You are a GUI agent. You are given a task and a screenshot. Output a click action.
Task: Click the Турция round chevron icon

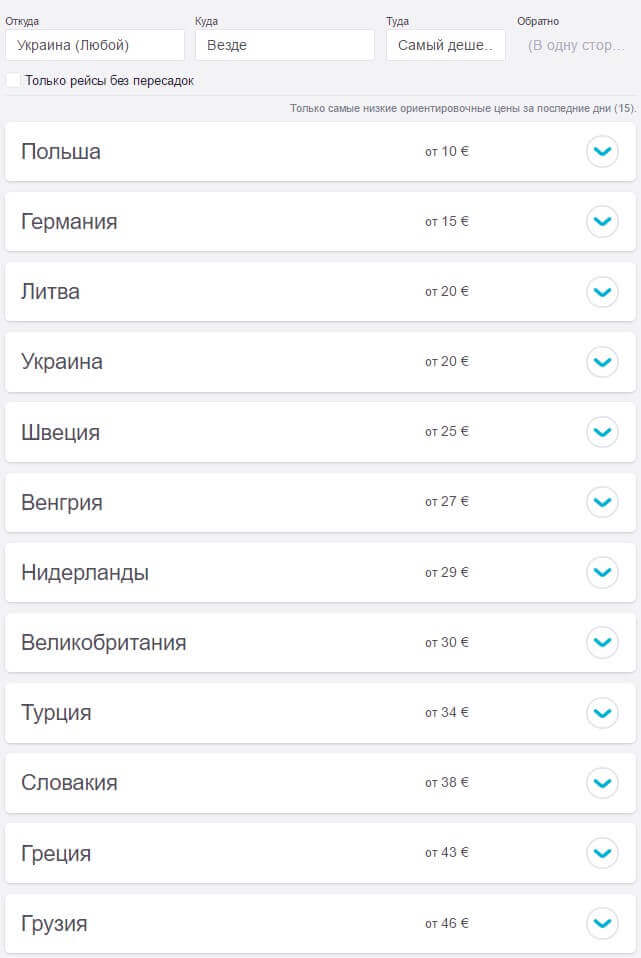[x=601, y=713]
